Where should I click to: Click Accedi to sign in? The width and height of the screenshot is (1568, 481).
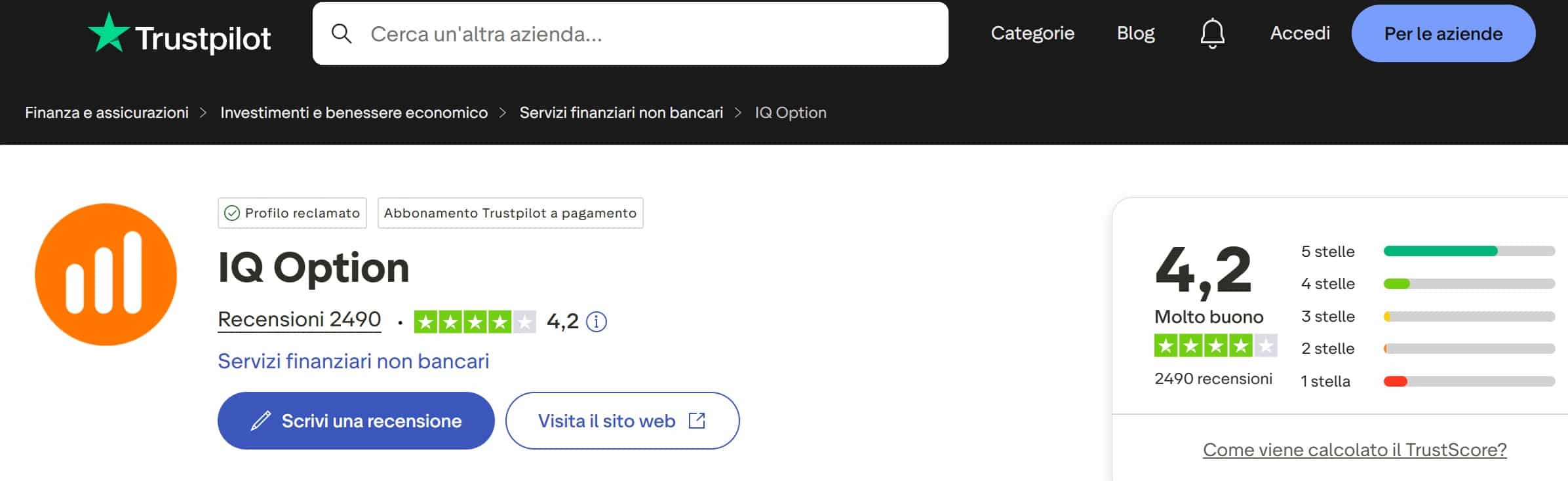point(1299,33)
